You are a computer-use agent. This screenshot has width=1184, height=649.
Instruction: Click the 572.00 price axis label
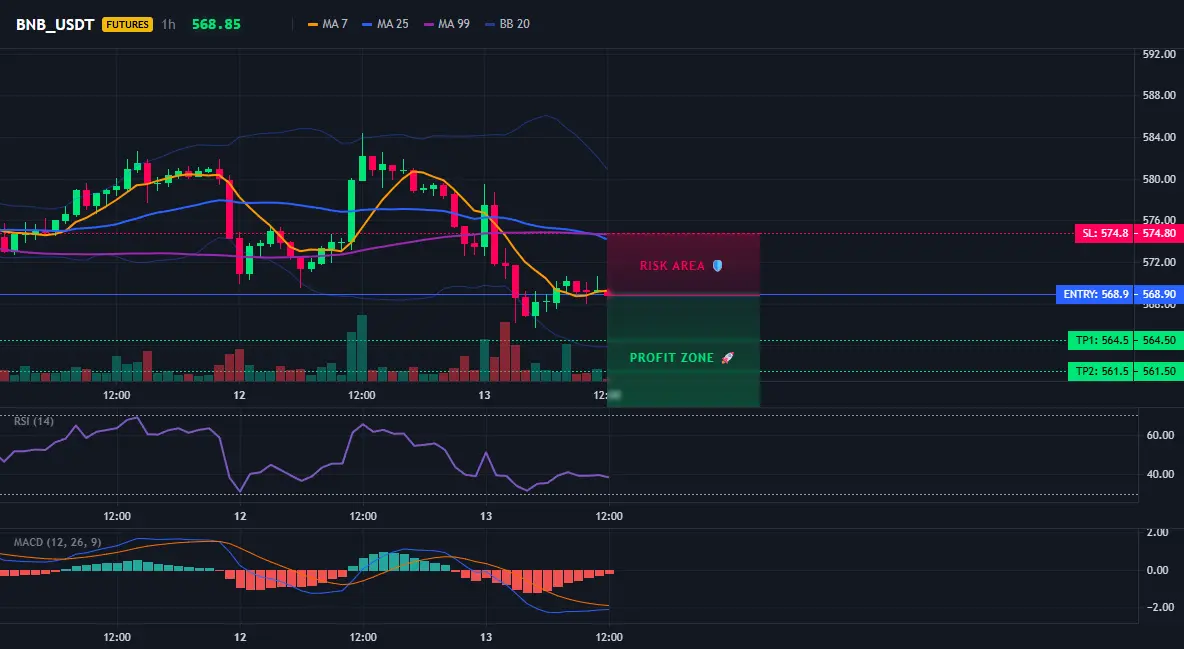coord(1159,262)
